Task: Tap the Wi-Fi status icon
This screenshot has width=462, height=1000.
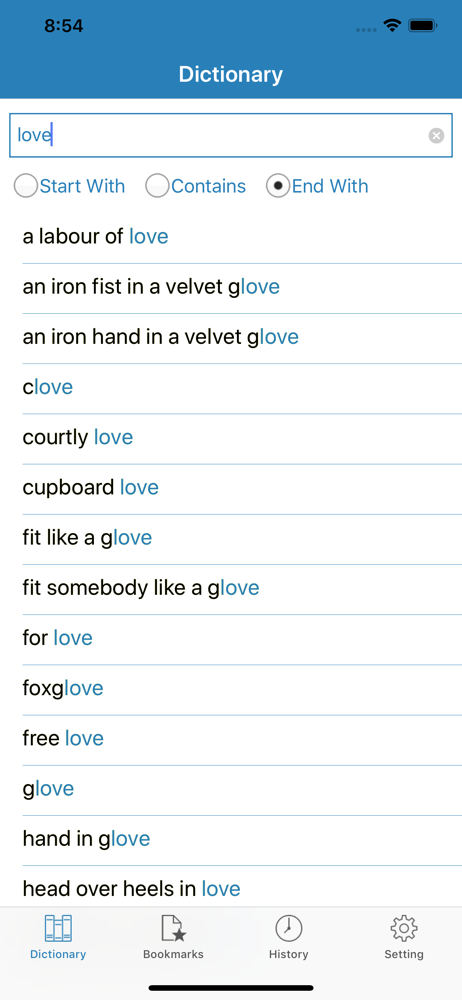Action: coord(392,26)
